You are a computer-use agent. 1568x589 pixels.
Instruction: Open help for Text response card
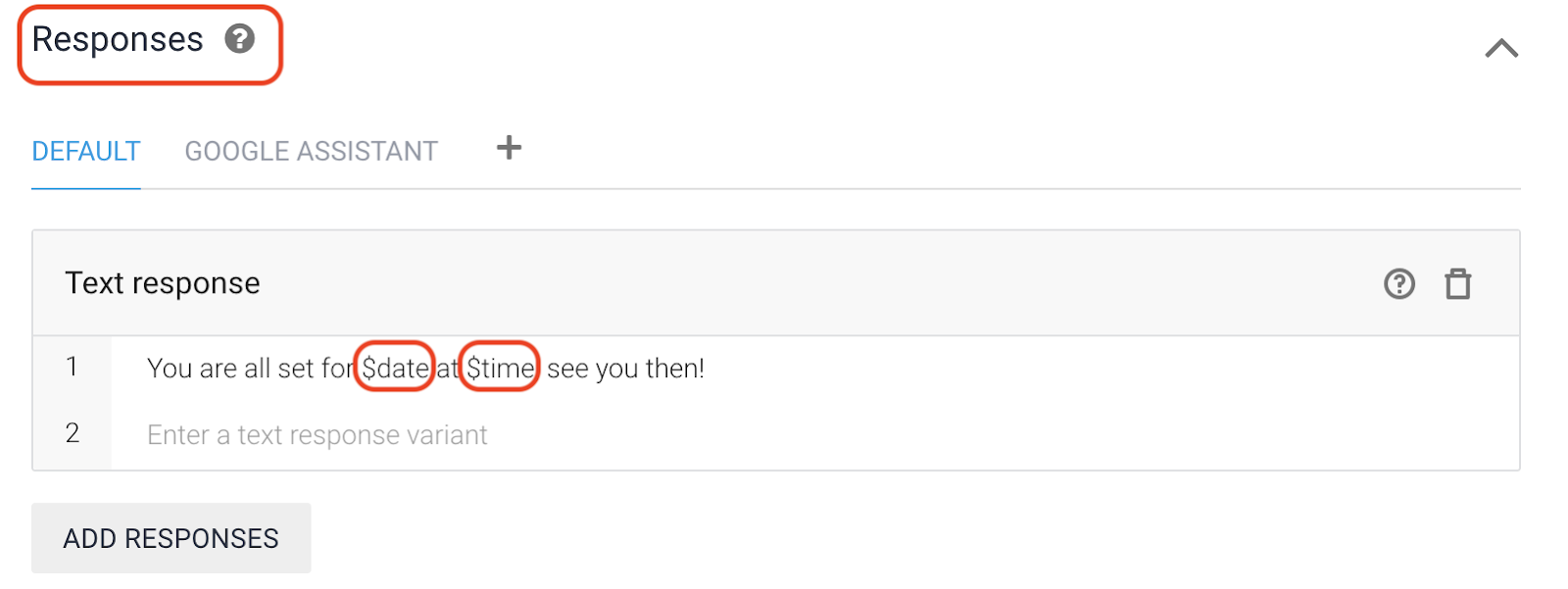1398,284
